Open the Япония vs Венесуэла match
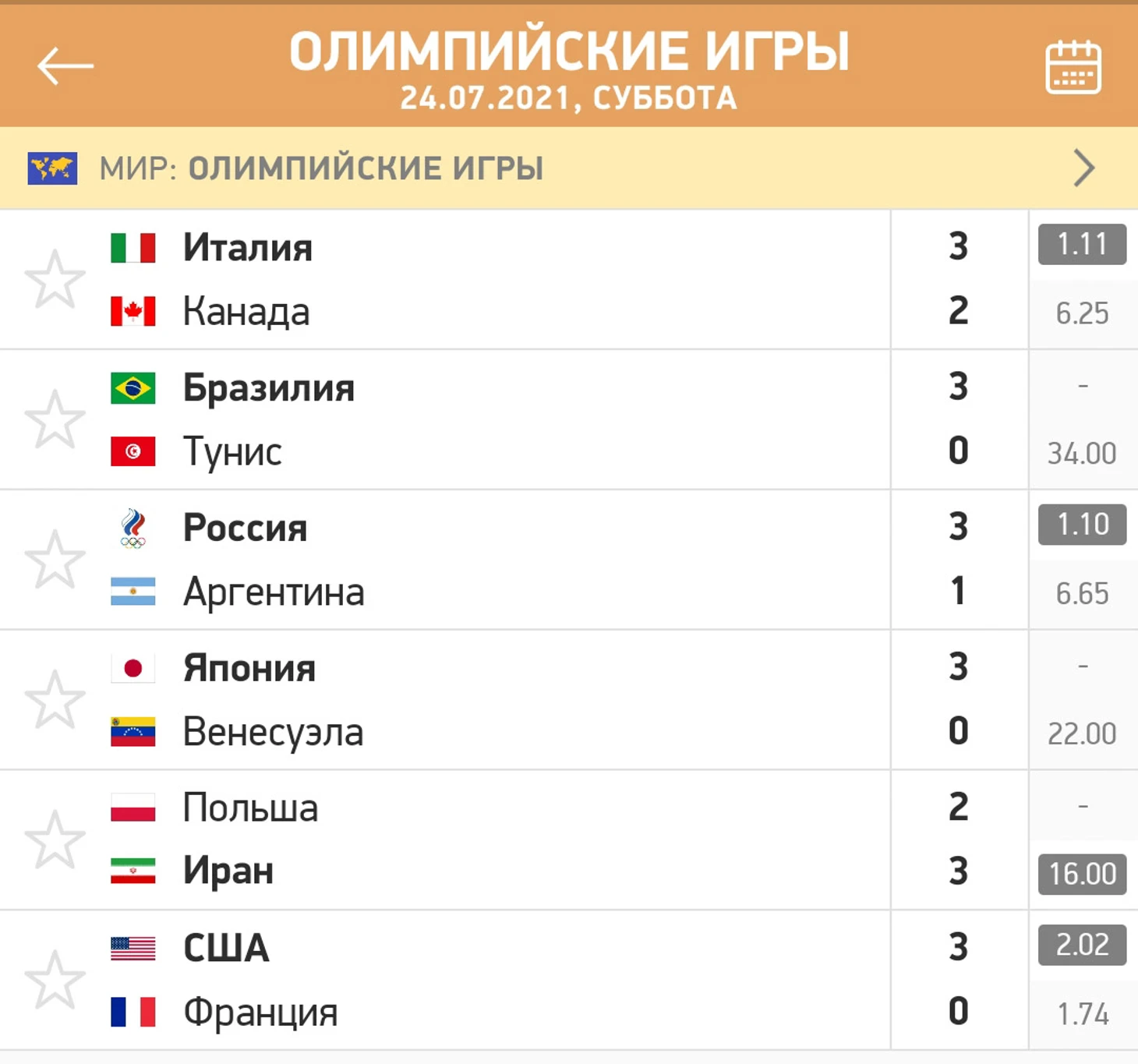The width and height of the screenshot is (1138, 1064). [x=444, y=699]
